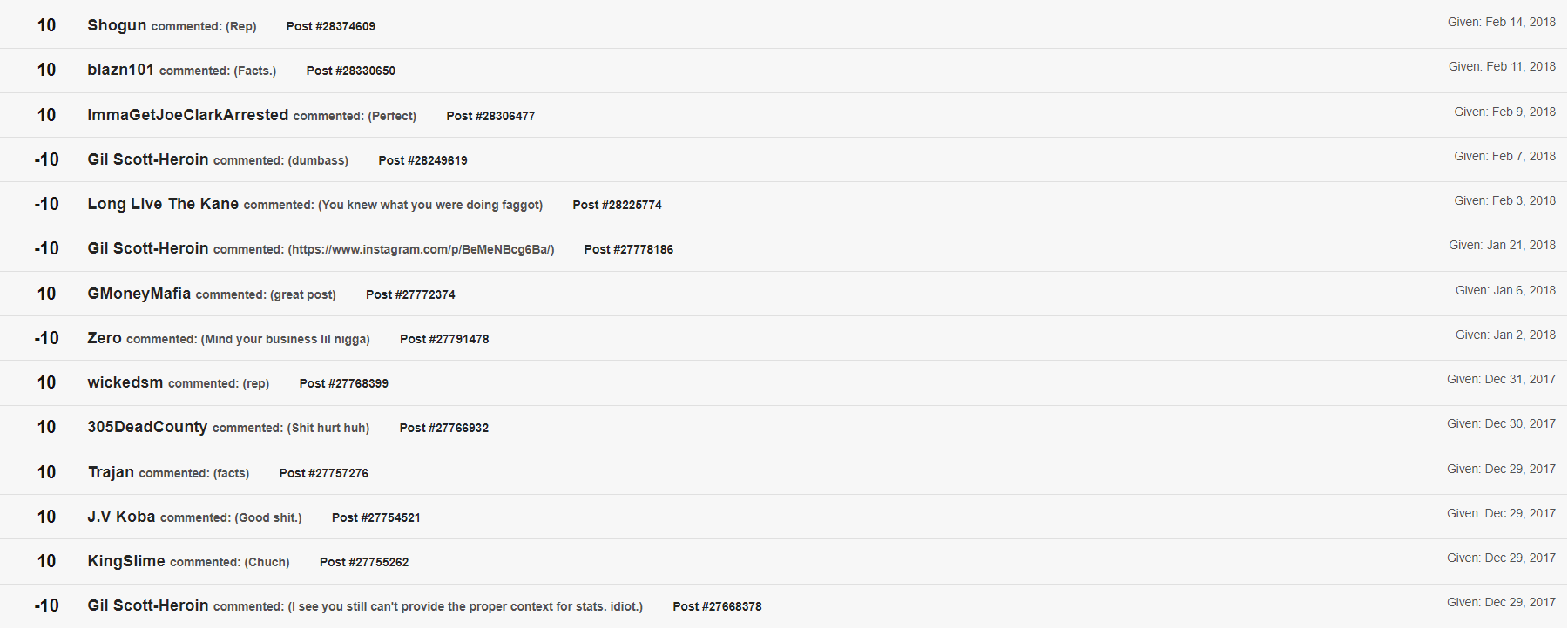Open Post #28249619 from Gil Scott-Heroin
The height and width of the screenshot is (629, 1568).
pos(423,160)
